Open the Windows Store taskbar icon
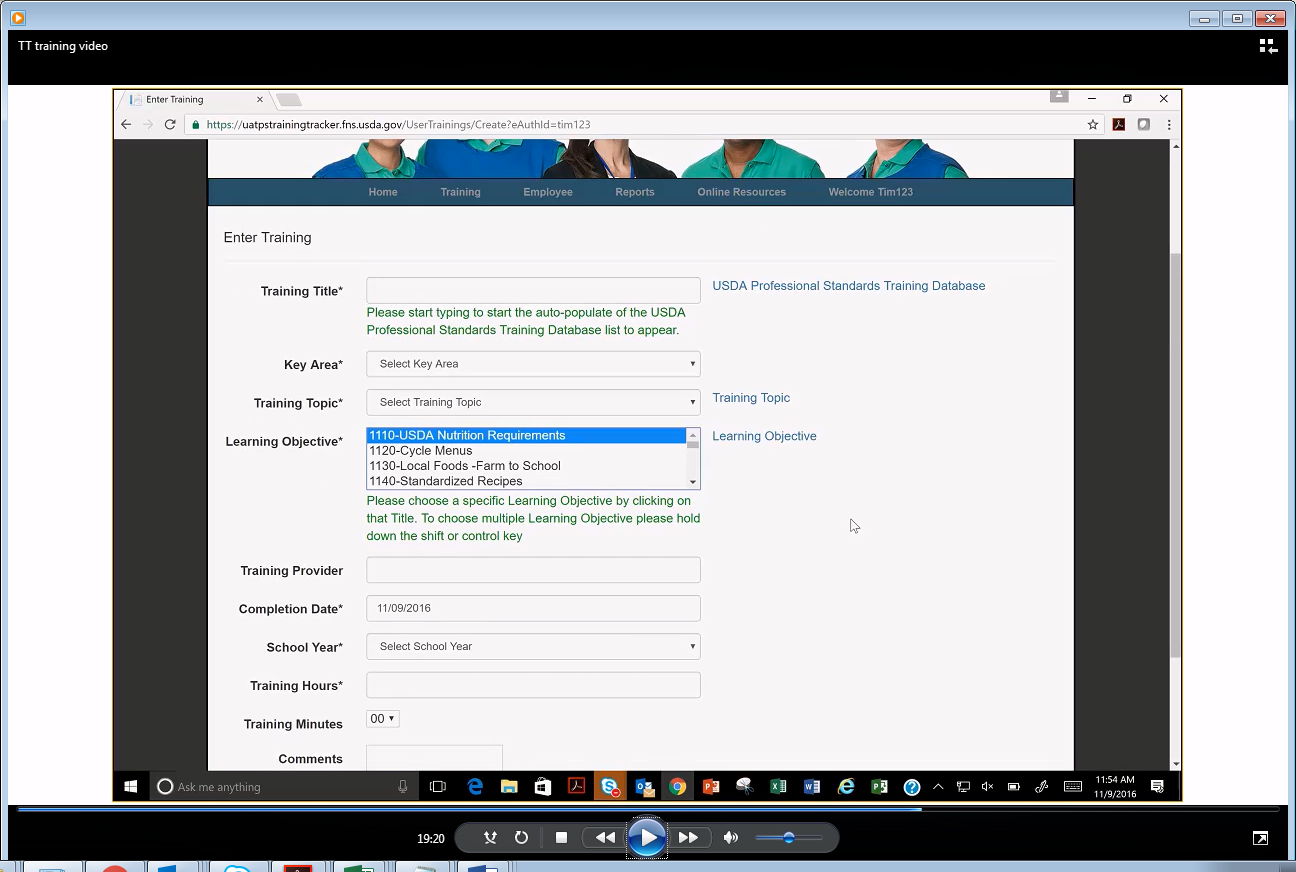1296x872 pixels. pyautogui.click(x=543, y=787)
